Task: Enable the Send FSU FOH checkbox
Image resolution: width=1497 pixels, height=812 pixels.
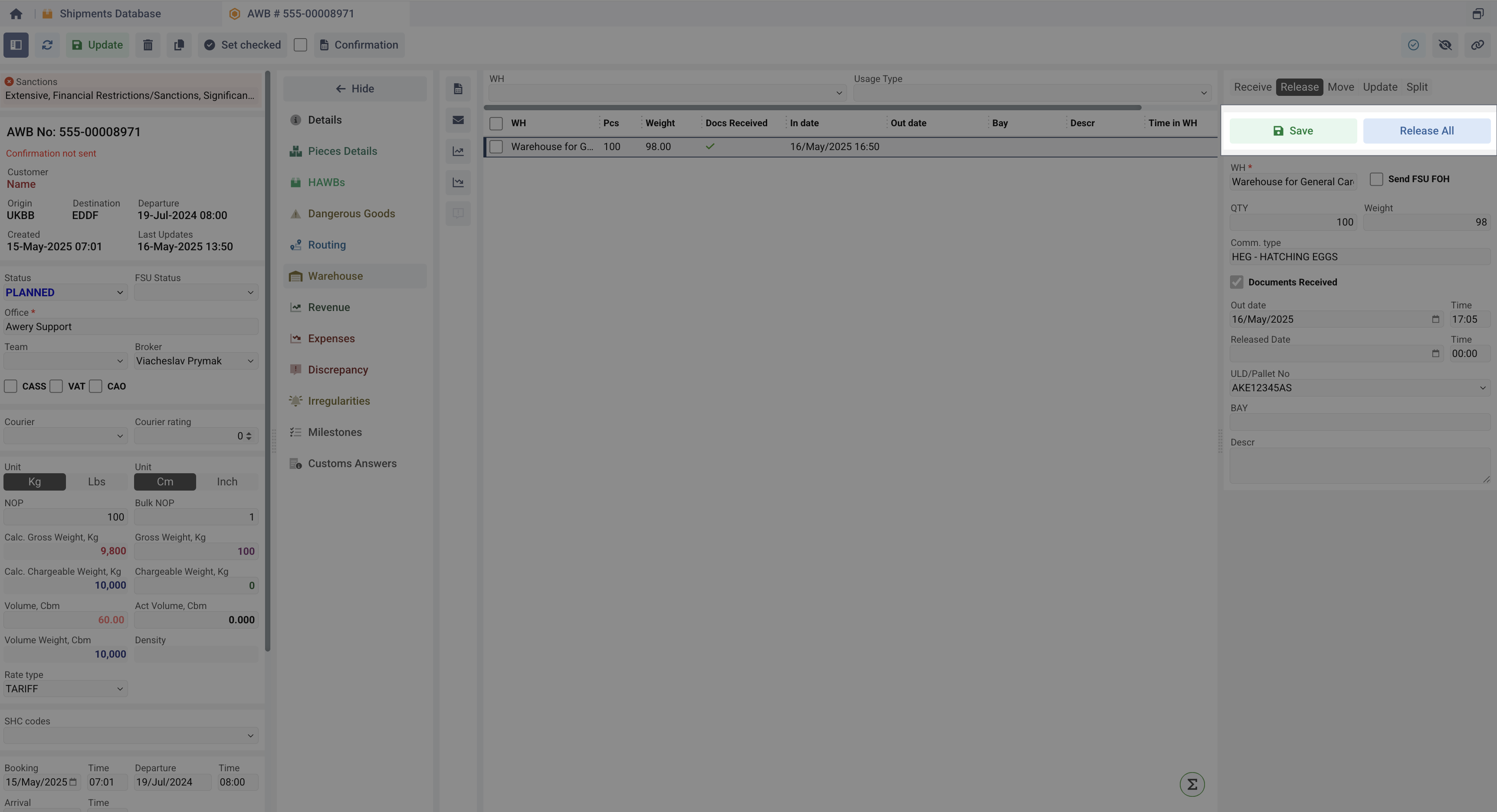Action: tap(1376, 179)
